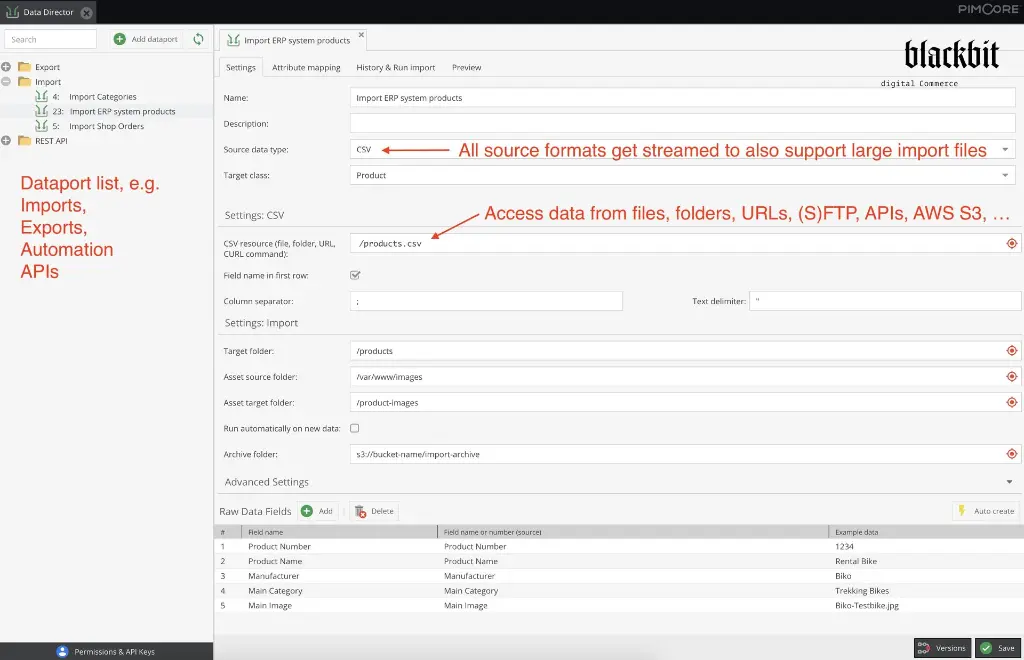Select Import Categories dataport in tree
This screenshot has height=660, width=1024.
pos(103,97)
